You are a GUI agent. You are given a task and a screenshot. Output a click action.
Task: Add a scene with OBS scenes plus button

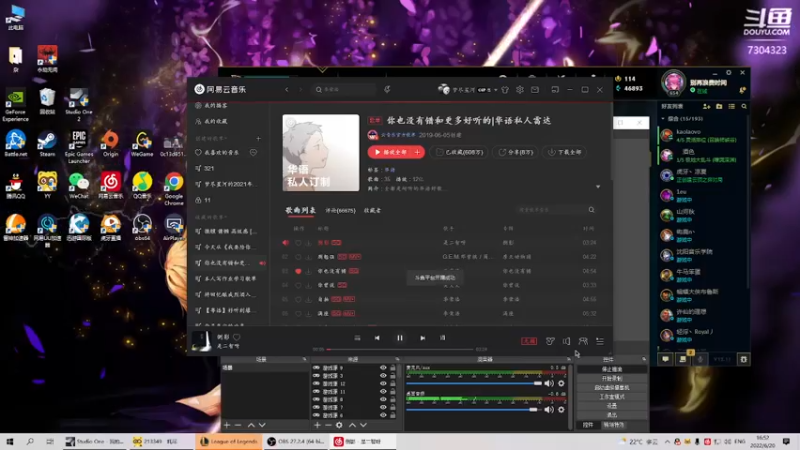[x=227, y=425]
